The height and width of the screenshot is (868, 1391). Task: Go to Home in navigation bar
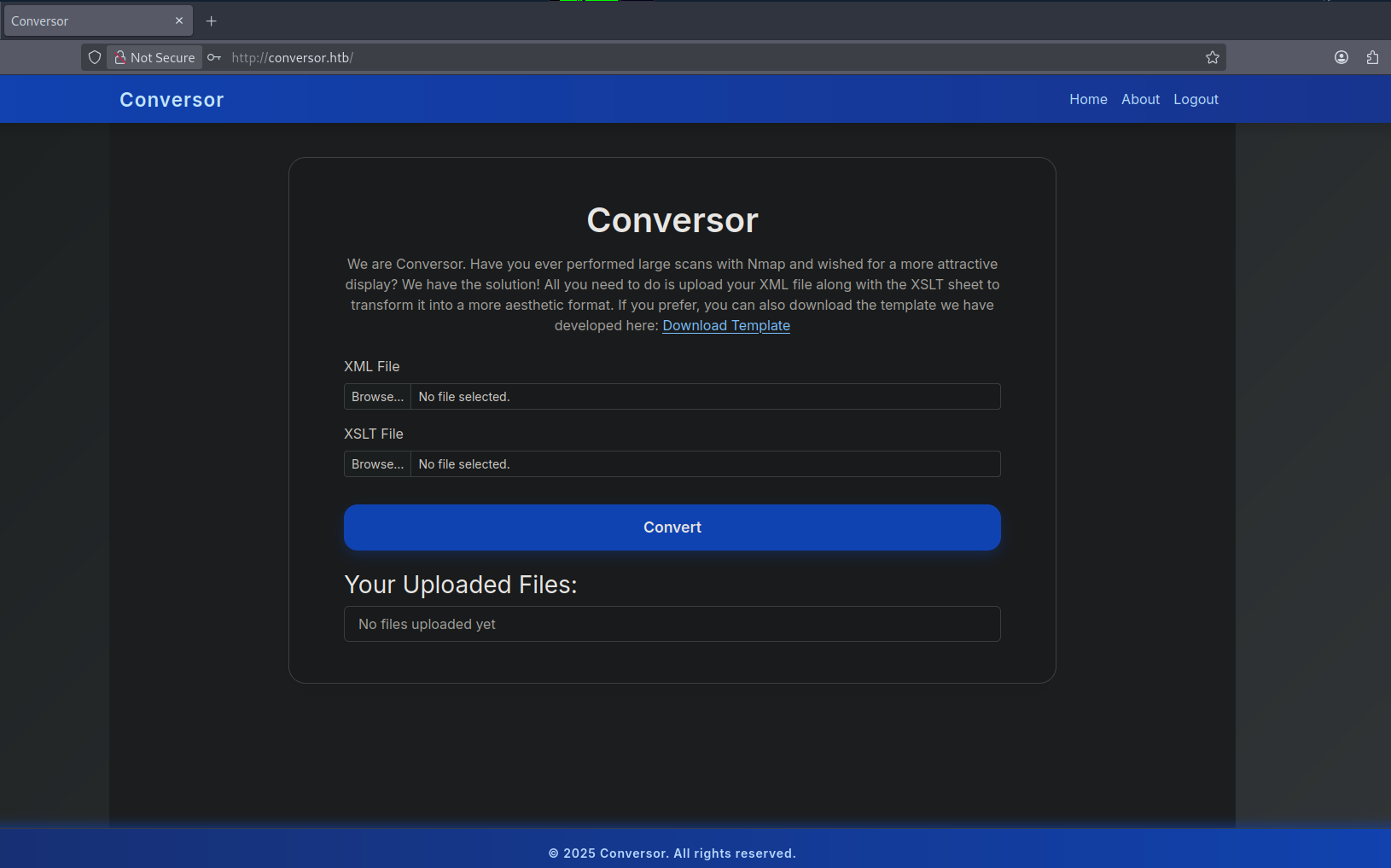coord(1088,99)
